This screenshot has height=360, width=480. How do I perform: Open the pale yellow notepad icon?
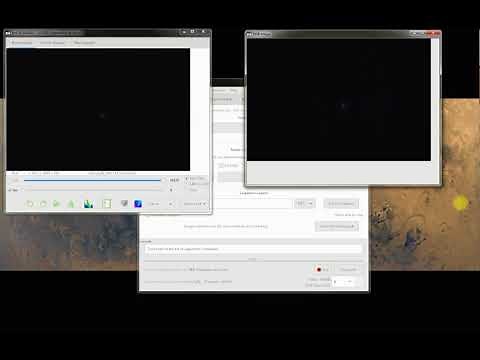[107, 204]
